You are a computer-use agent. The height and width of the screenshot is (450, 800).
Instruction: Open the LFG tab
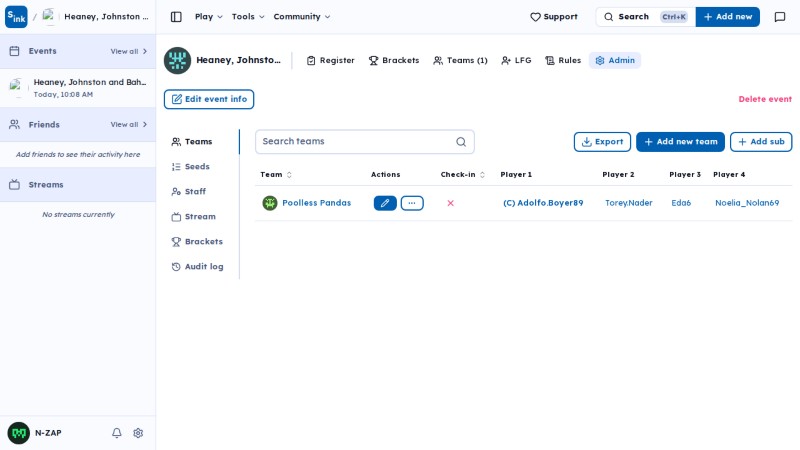point(516,61)
